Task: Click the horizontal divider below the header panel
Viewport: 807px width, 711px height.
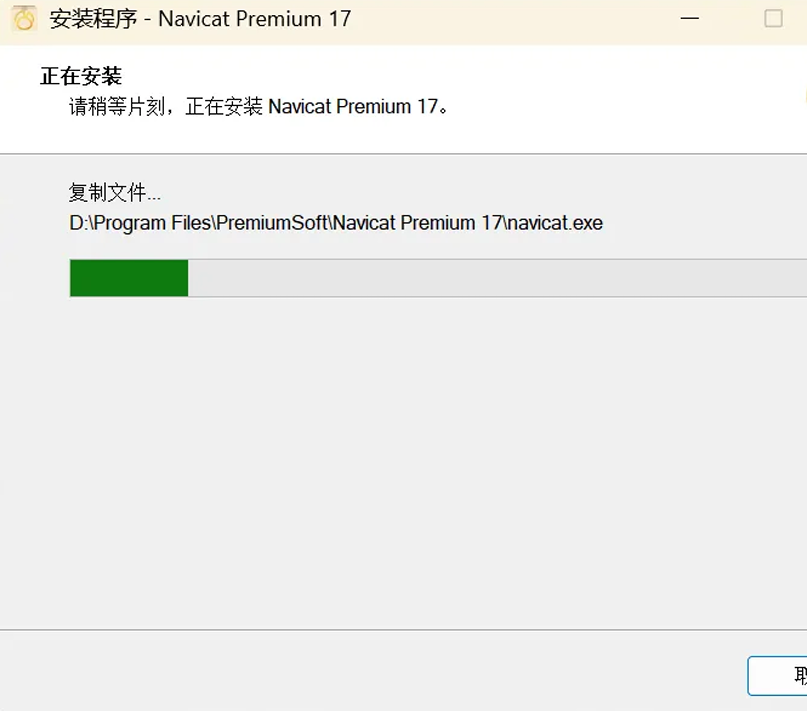Action: pos(404,153)
